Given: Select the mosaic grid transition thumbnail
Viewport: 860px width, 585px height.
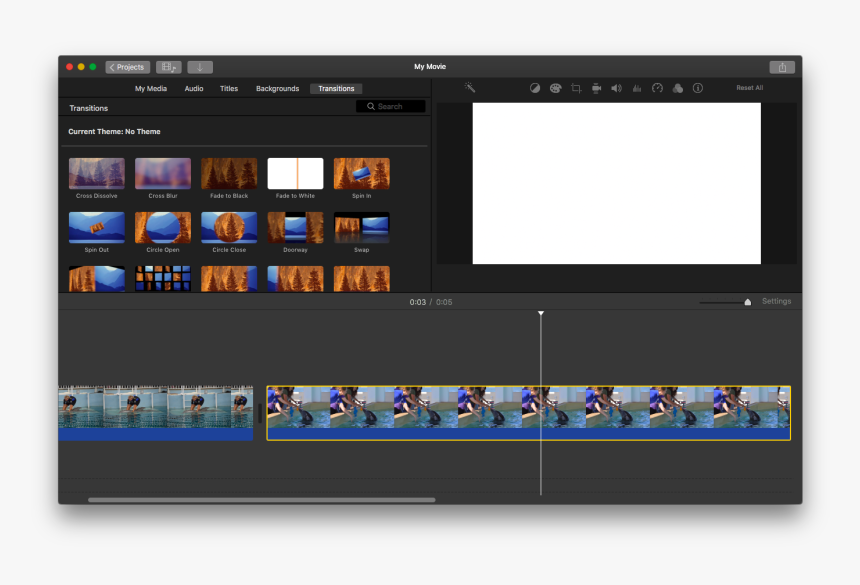Looking at the screenshot, I should (163, 279).
